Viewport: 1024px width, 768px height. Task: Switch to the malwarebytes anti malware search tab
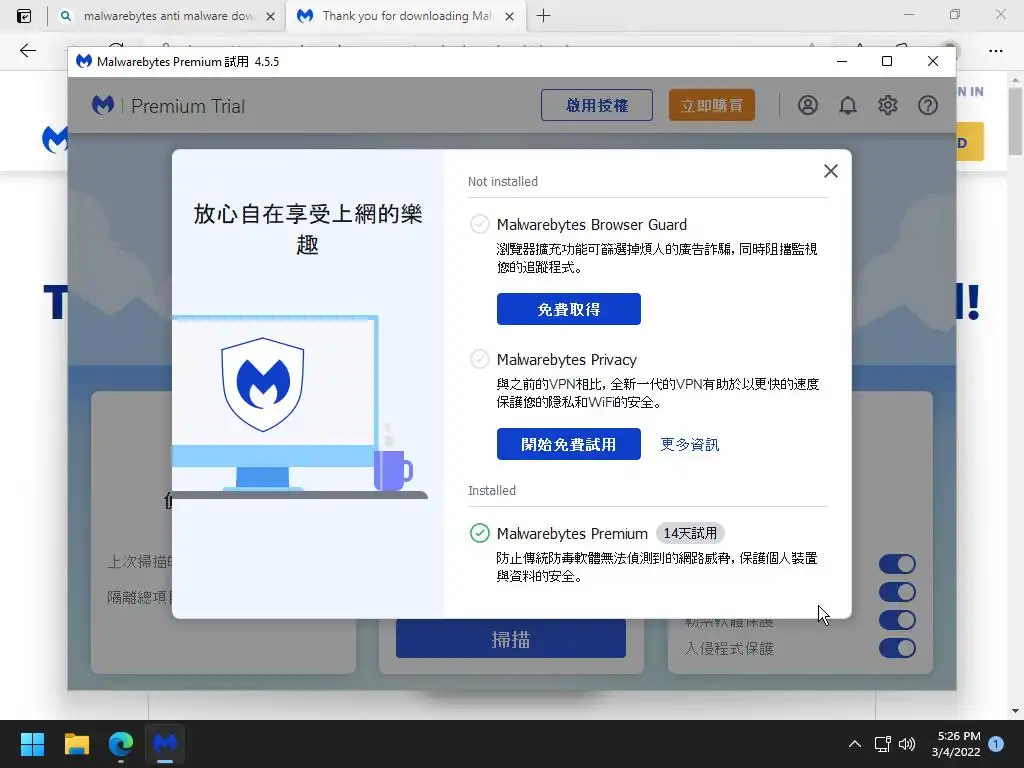168,16
